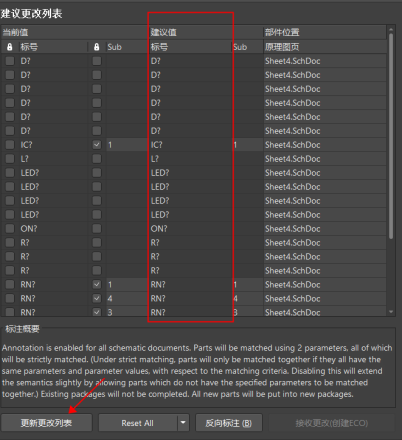
Task: Click the lock icon beside Sub header
Action: pos(97,47)
